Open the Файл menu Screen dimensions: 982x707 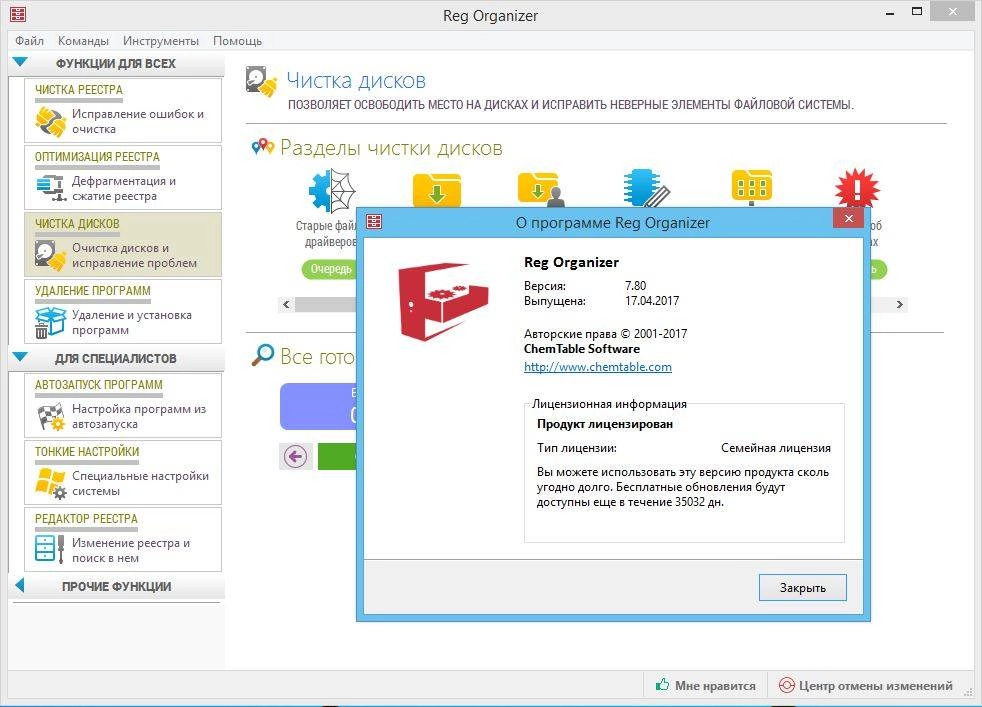coord(29,41)
